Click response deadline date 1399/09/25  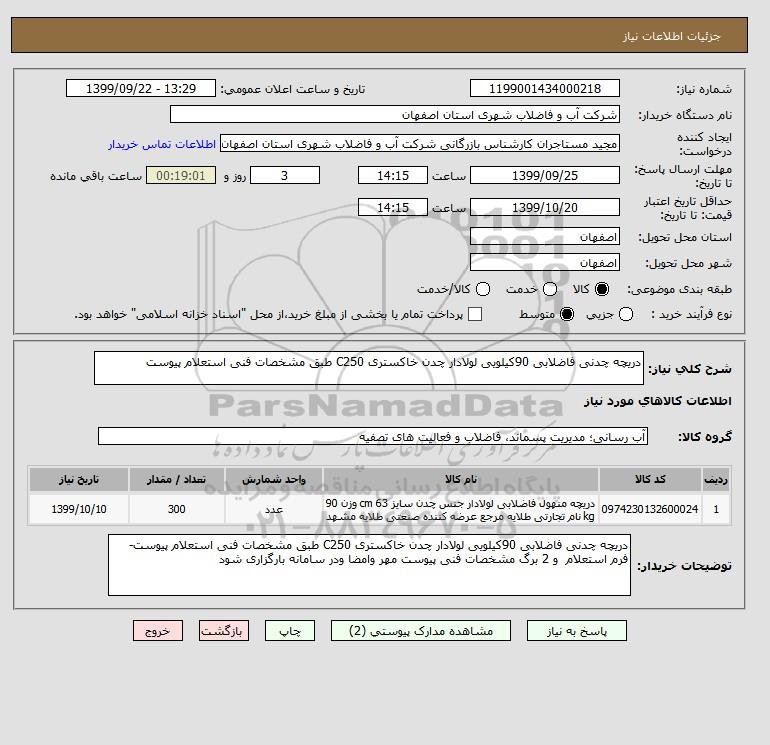545,175
